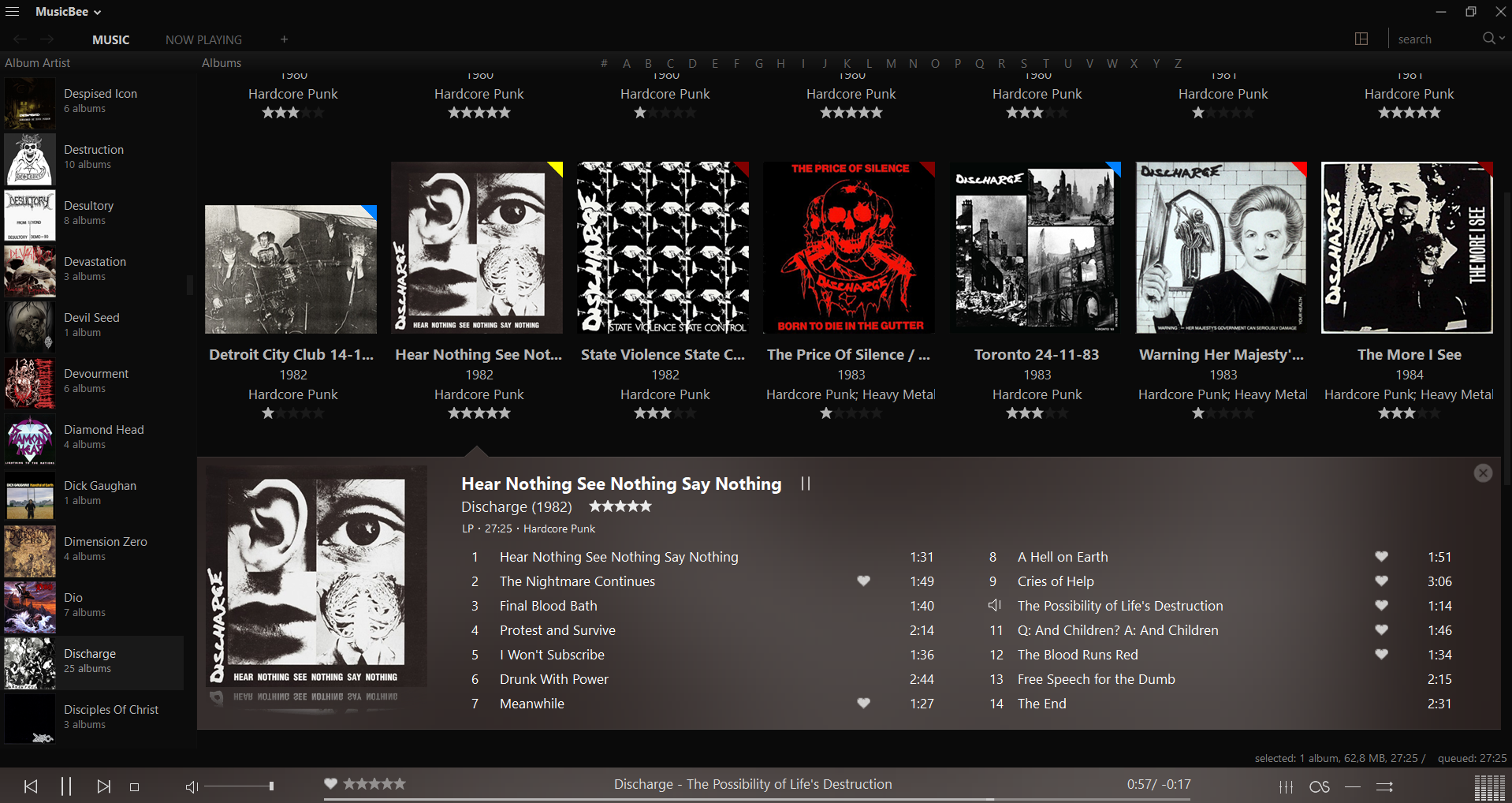Open the Warning Her Majesty's album cover
Screen dimensions: 1512x803
1221,248
